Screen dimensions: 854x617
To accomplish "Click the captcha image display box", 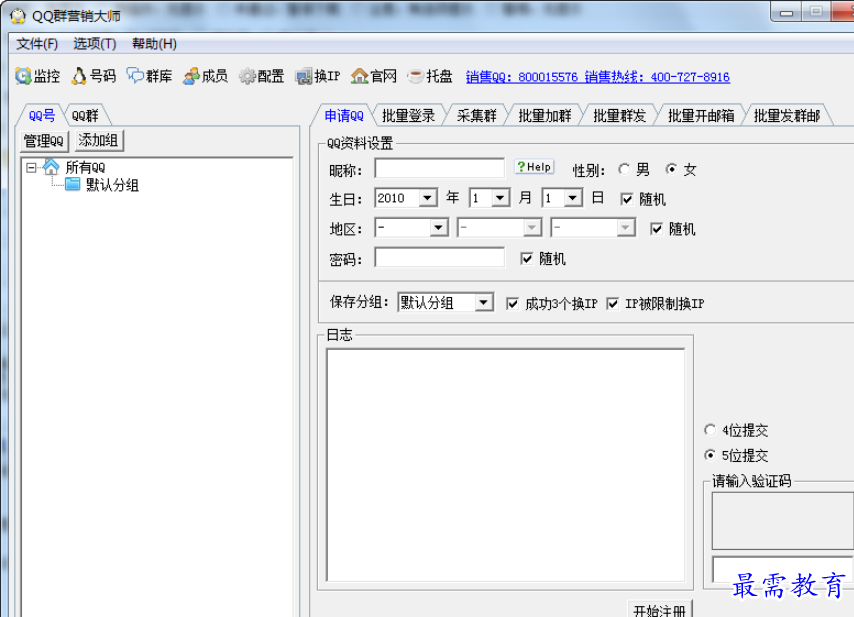I will tap(783, 521).
